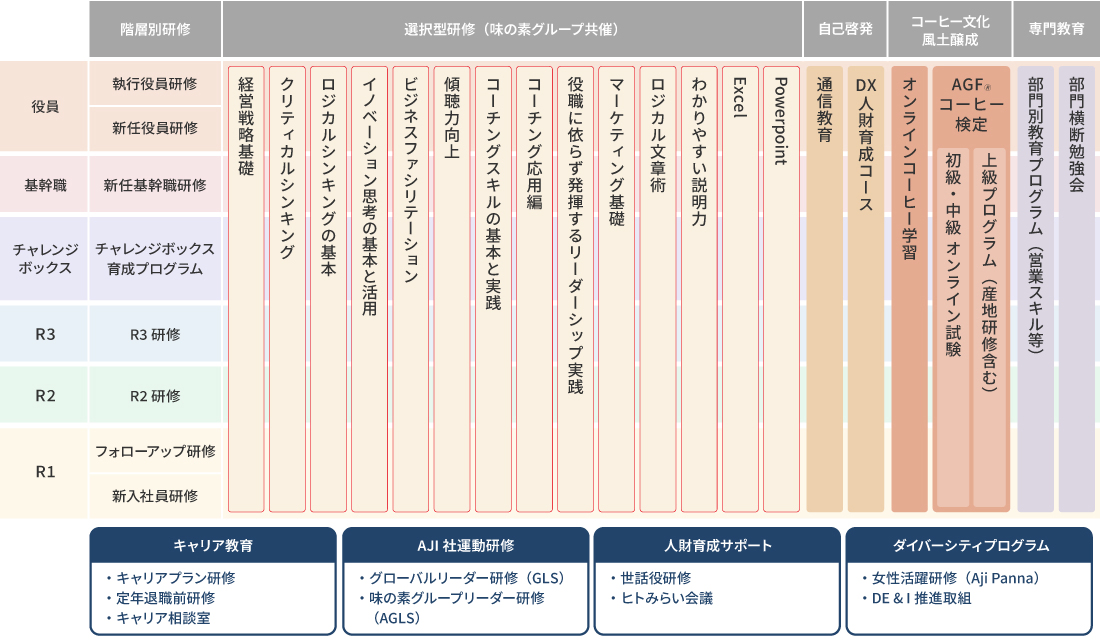Select the 経営戦略基礎 column
The height and width of the screenshot is (640, 1100).
[246, 289]
